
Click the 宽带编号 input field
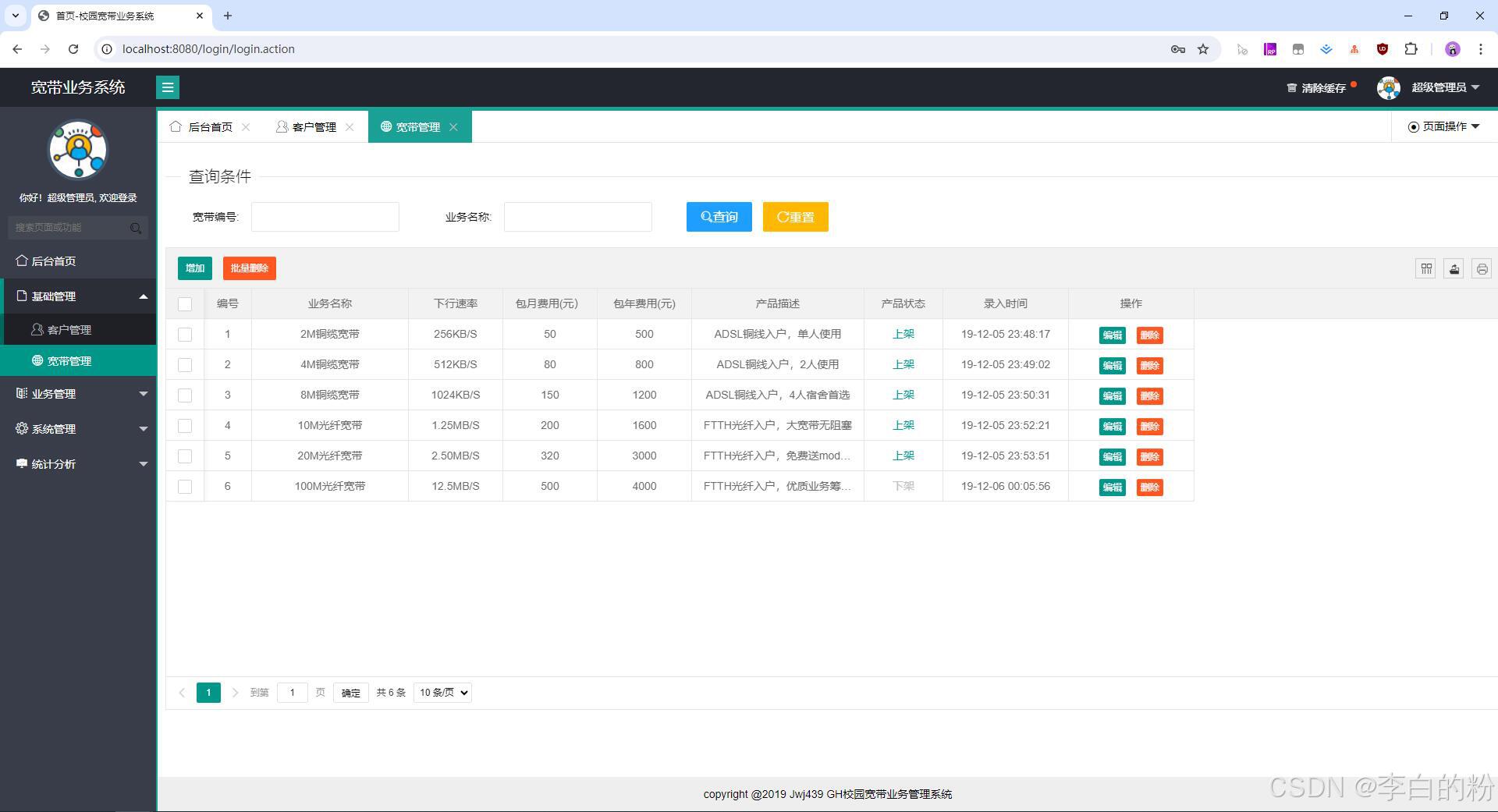click(x=325, y=217)
